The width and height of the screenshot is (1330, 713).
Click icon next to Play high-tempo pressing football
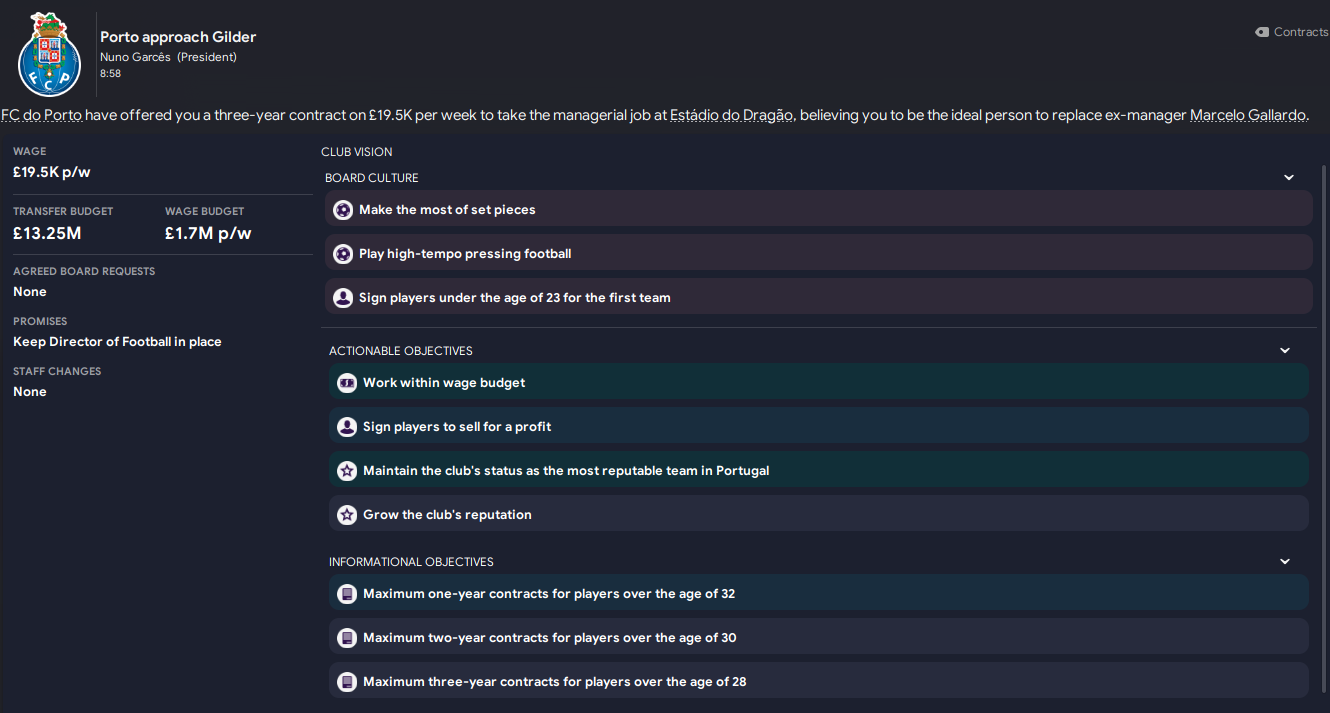click(343, 254)
